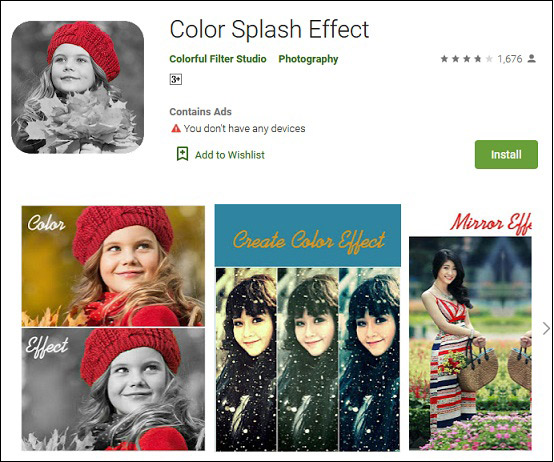Show next screenshots with the right chevron
Image resolution: width=554 pixels, height=462 pixels.
(x=546, y=328)
